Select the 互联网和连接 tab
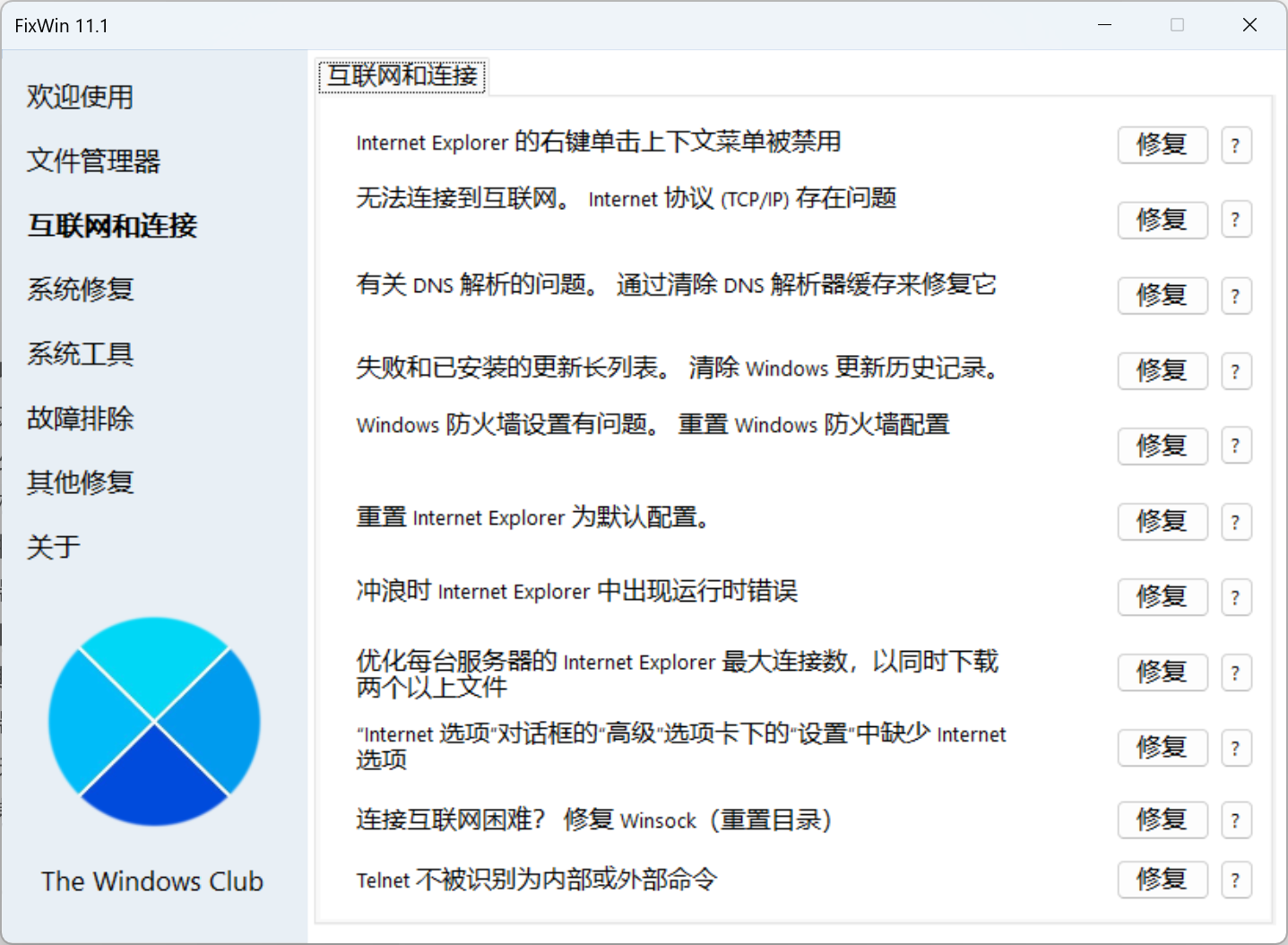 coord(402,76)
